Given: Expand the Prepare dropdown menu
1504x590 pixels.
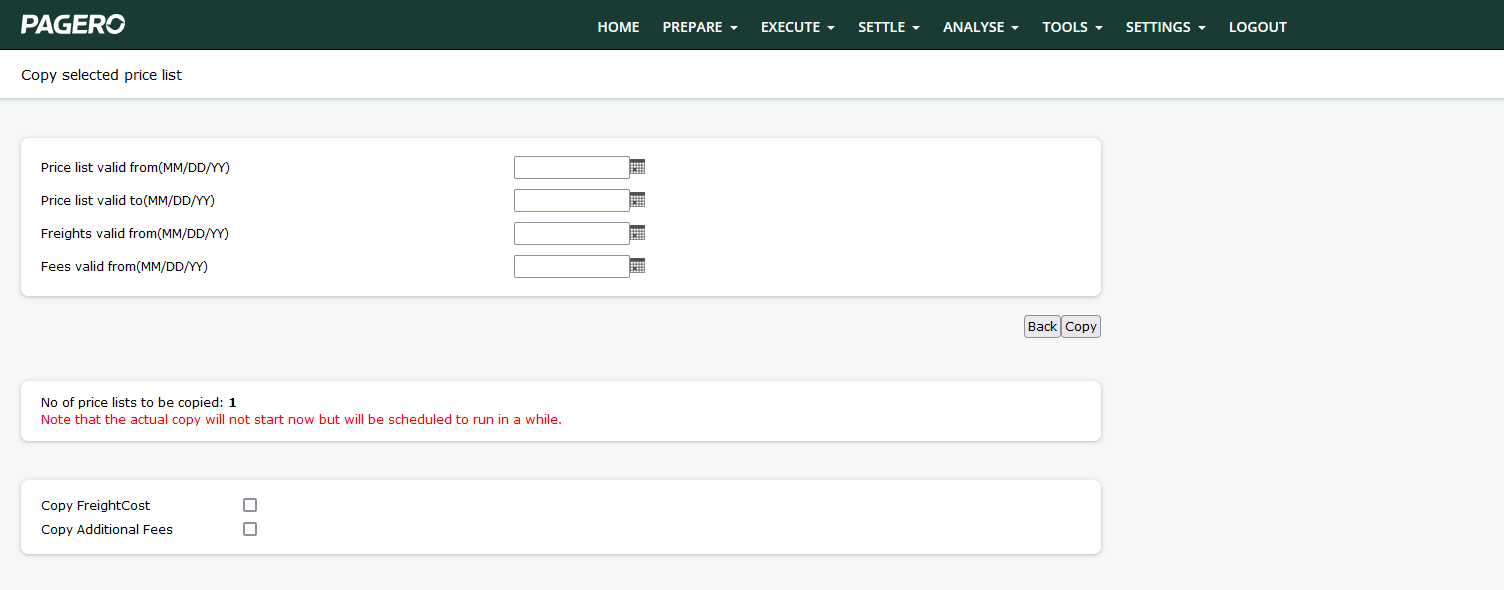Looking at the screenshot, I should pos(699,27).
